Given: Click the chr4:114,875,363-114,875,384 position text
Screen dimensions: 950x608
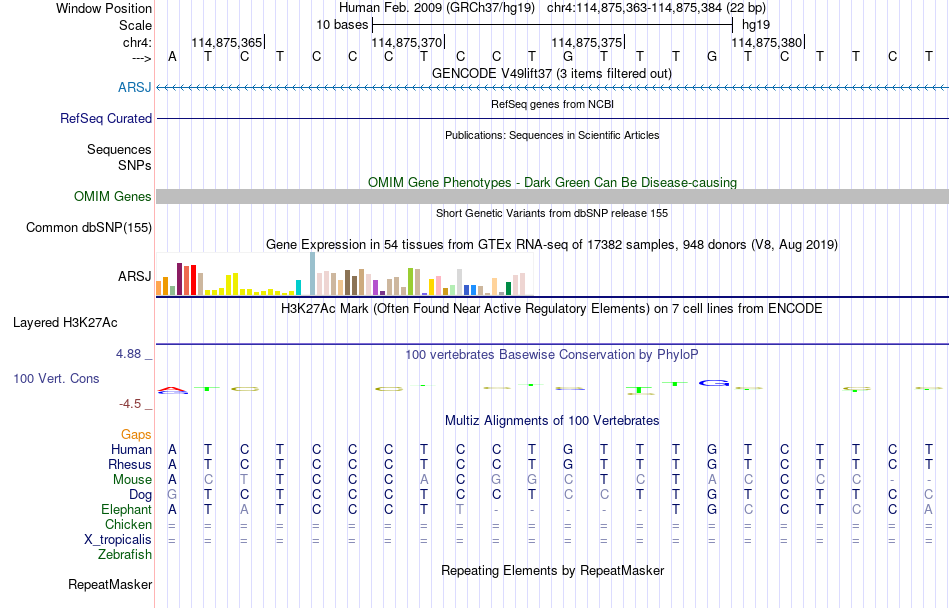Looking at the screenshot, I should pyautogui.click(x=656, y=8).
